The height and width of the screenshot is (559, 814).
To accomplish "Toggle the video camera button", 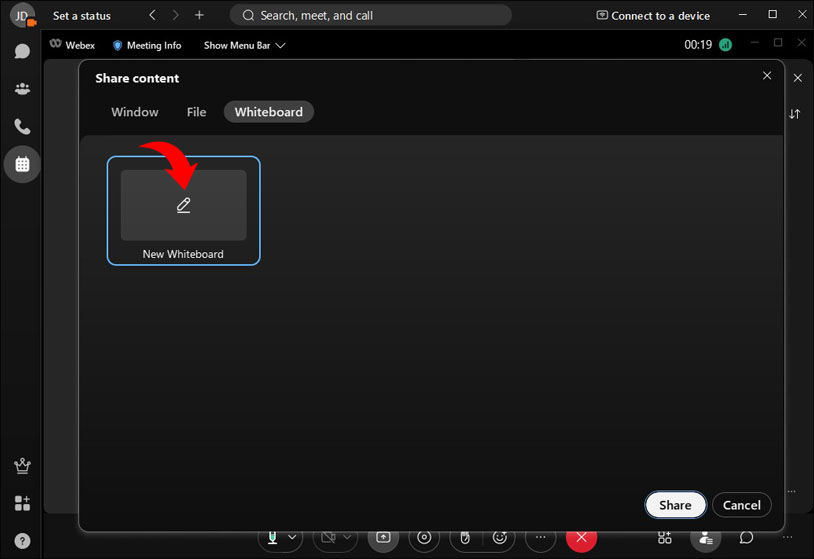I will pyautogui.click(x=328, y=538).
